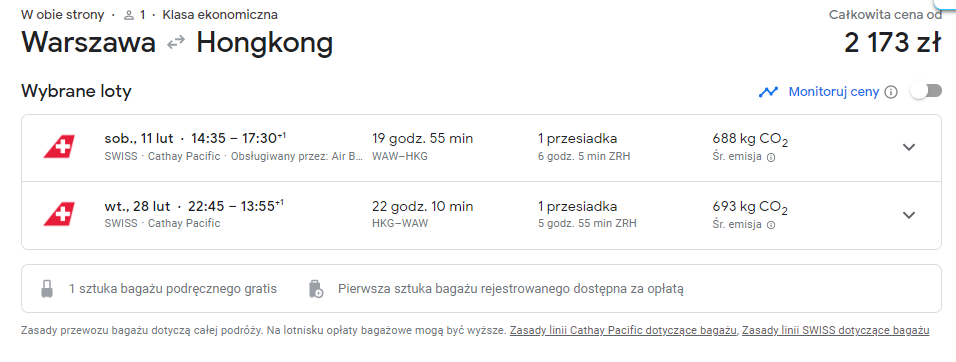Image resolution: width=956 pixels, height=362 pixels.
Task: Select the outbound WAW–HKG flight row
Action: (482, 148)
